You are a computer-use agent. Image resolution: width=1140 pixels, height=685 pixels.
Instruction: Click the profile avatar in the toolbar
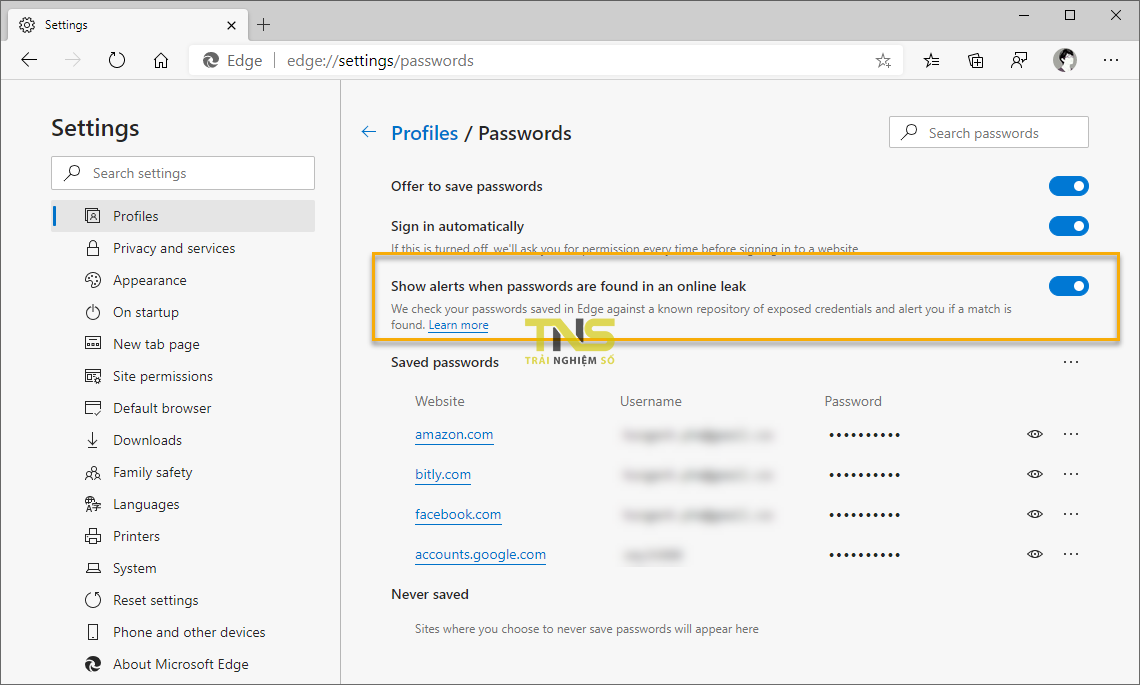click(x=1065, y=60)
